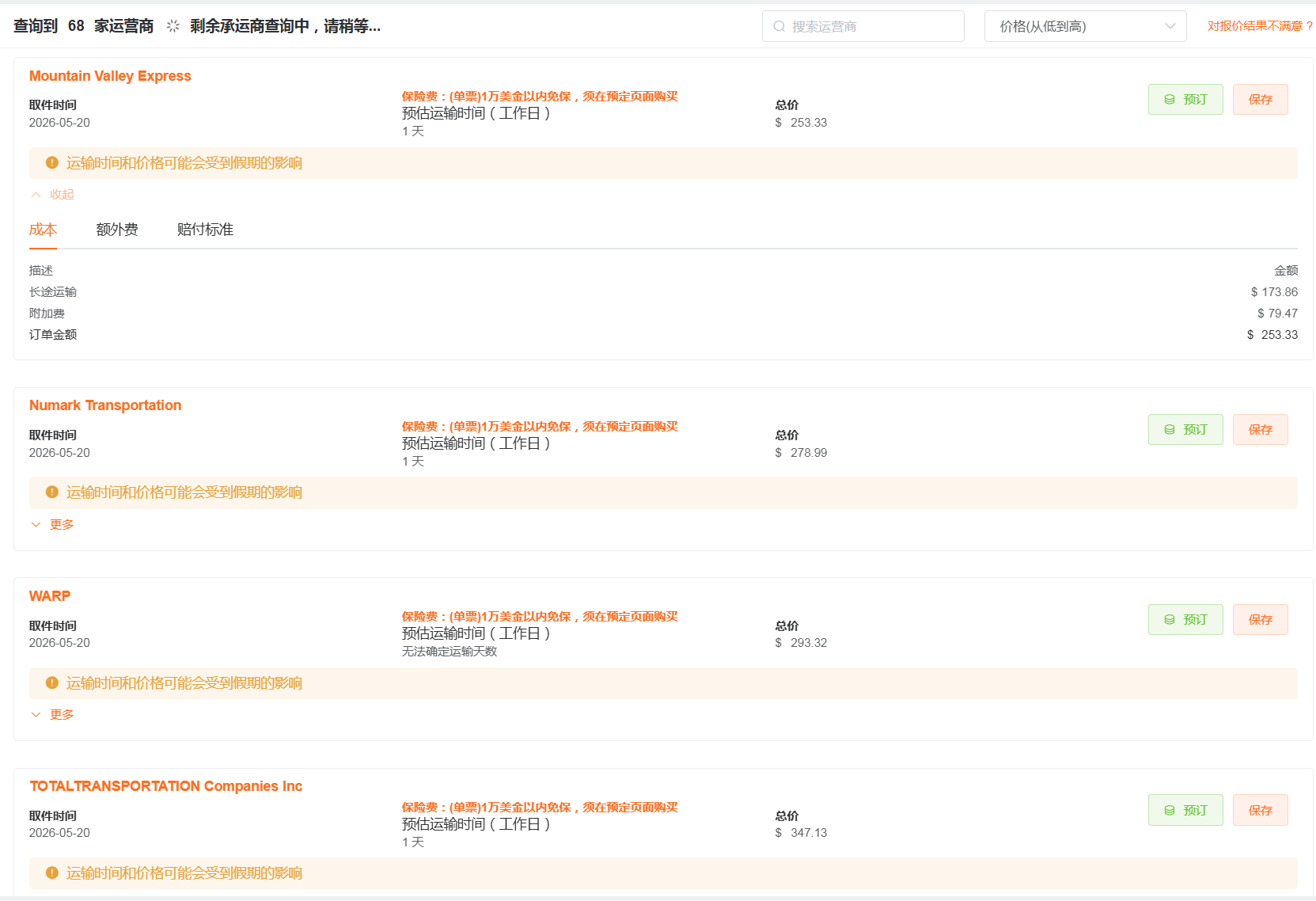Click the 长途运输 cost row label
Image resolution: width=1316 pixels, height=901 pixels.
click(53, 292)
